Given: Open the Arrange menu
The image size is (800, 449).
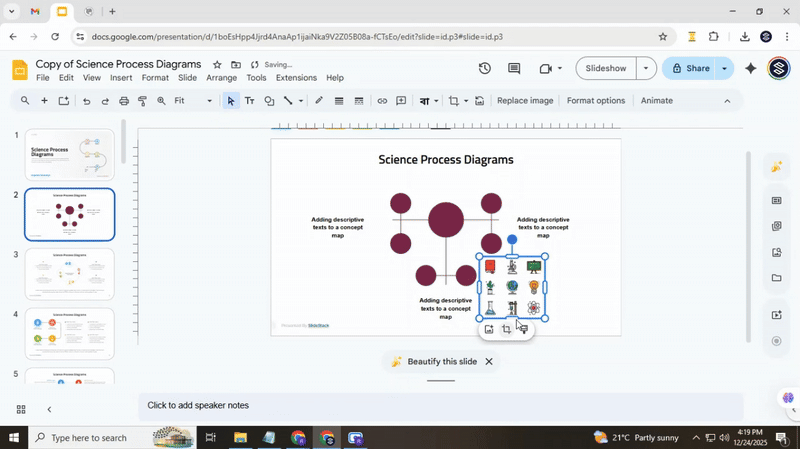Looking at the screenshot, I should (x=221, y=78).
